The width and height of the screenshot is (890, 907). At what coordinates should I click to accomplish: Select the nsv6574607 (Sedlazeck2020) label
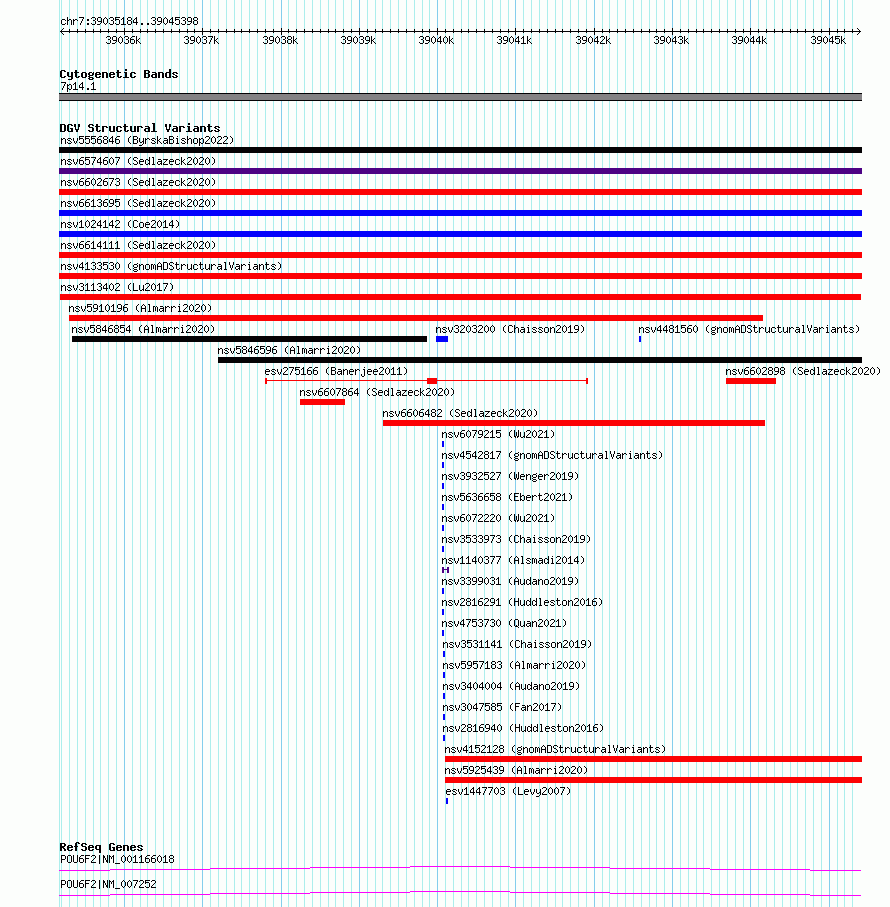pos(138,161)
